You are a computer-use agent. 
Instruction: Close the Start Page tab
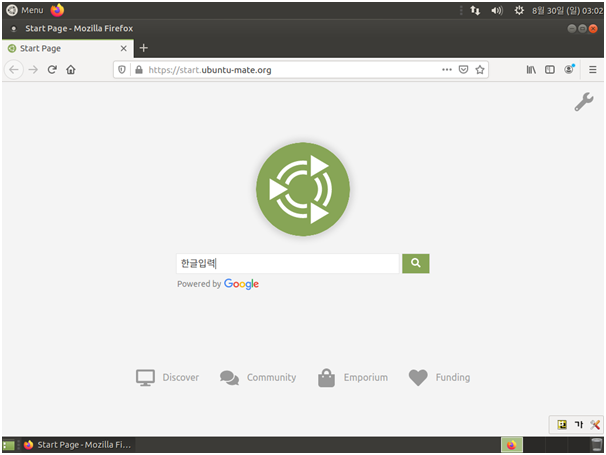tap(123, 48)
